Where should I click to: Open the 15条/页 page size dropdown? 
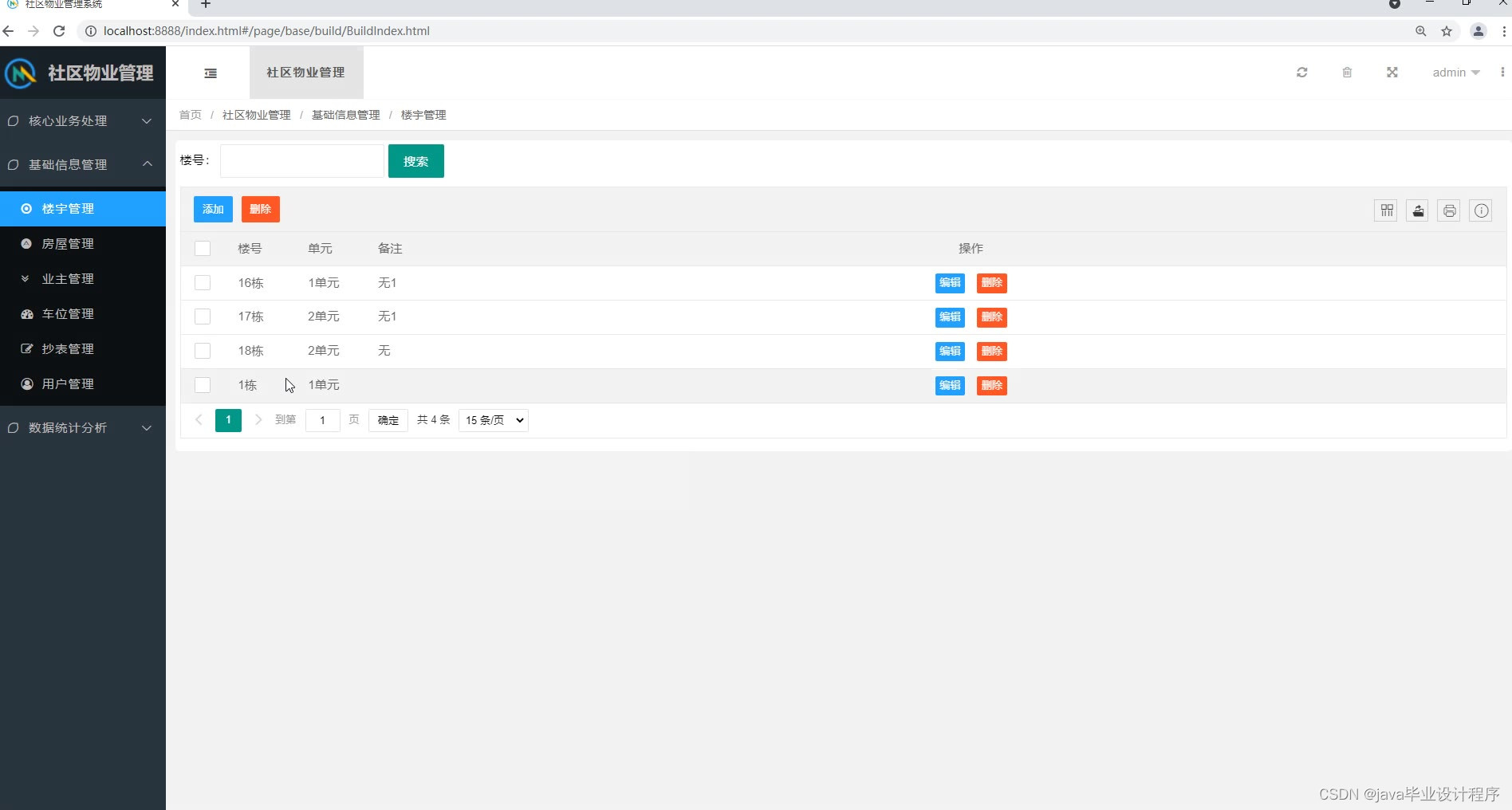click(492, 420)
